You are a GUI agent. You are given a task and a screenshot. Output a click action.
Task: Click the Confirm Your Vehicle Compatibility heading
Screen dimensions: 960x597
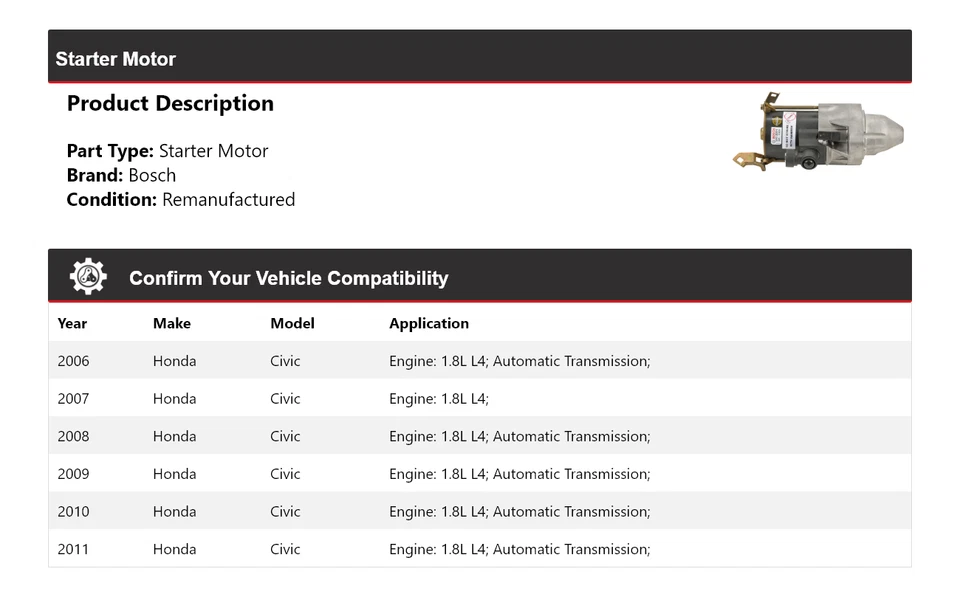(288, 278)
